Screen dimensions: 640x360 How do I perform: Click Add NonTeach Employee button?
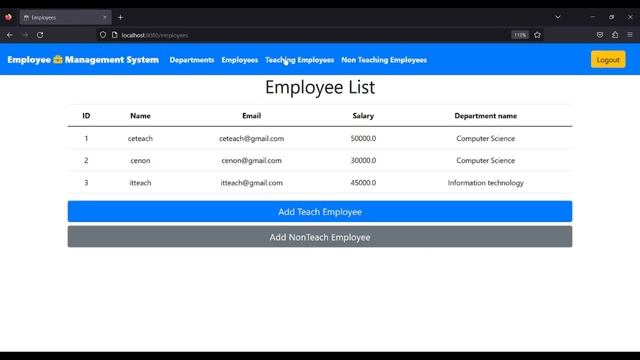pos(320,237)
